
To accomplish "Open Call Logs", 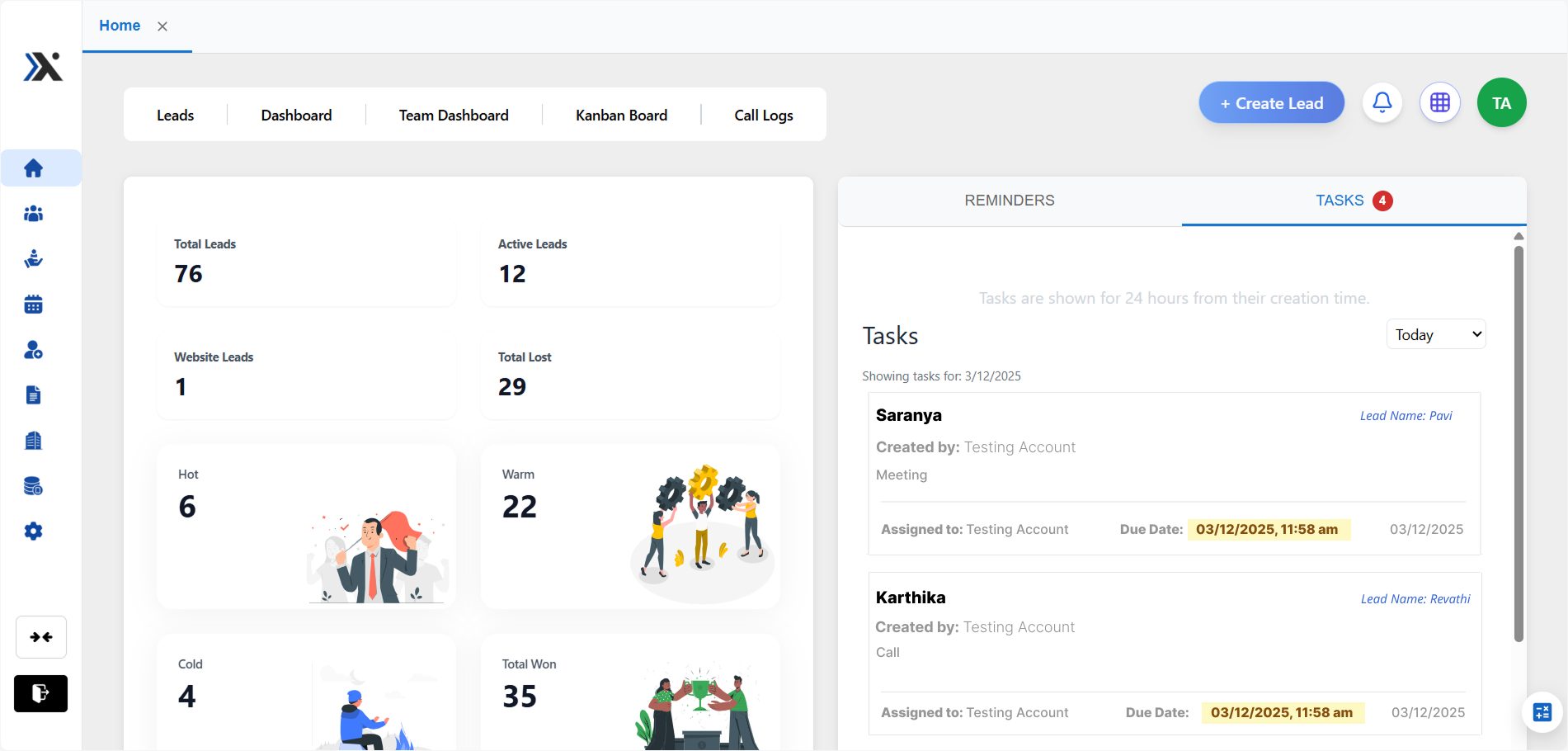I will click(764, 116).
